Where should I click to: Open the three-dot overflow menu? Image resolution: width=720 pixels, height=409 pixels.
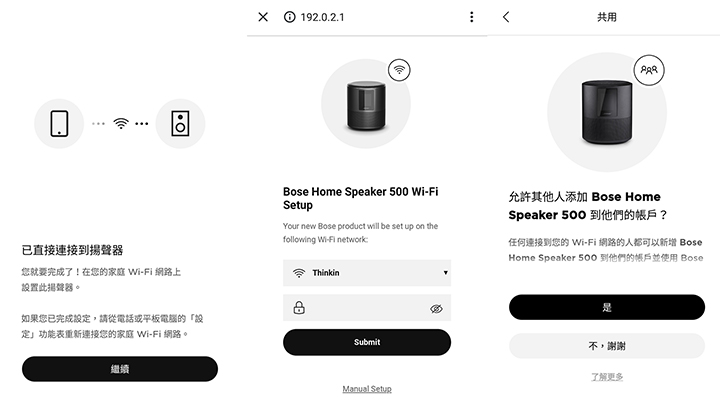pos(472,17)
